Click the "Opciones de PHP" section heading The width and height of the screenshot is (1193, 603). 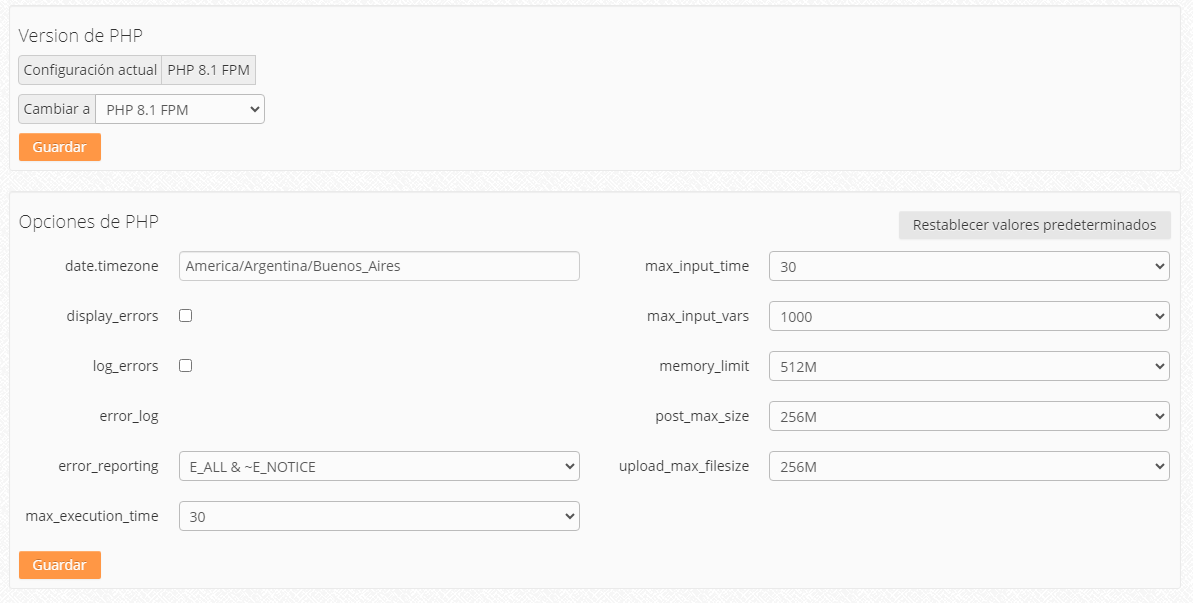89,222
